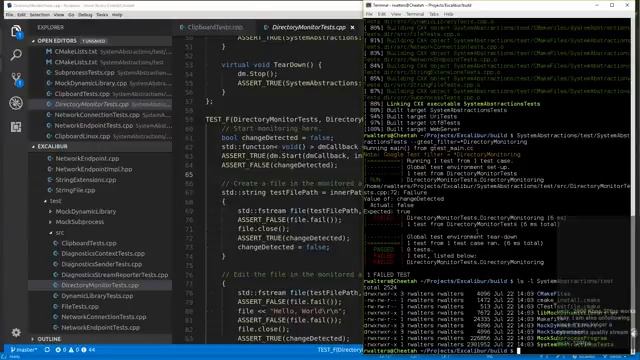640x360 pixels.
Task: Open the Edit menu in VS Code
Action: pos(21,15)
